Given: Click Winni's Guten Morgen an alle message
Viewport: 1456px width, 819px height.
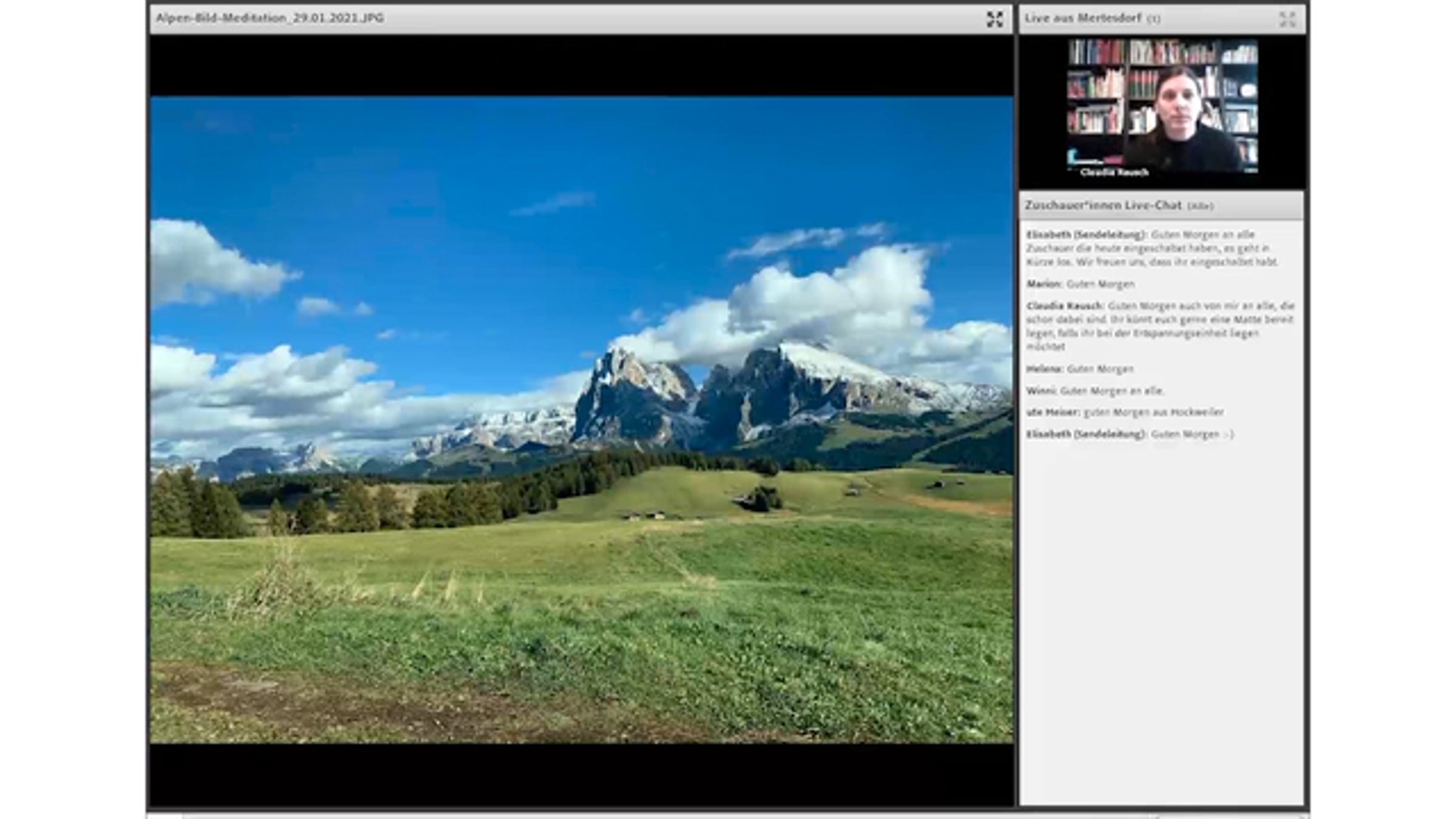Looking at the screenshot, I should (1111, 391).
